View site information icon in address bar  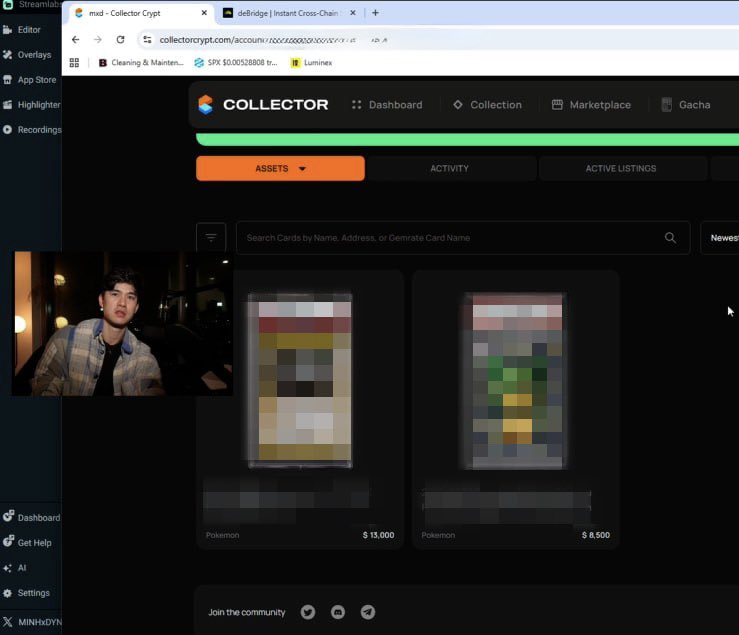[148, 40]
